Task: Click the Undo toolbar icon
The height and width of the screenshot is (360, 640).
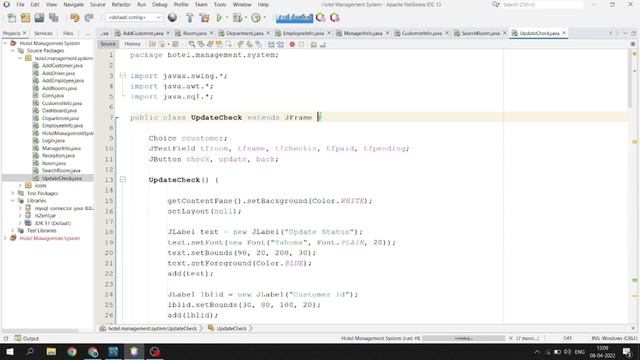Action: pos(74,18)
